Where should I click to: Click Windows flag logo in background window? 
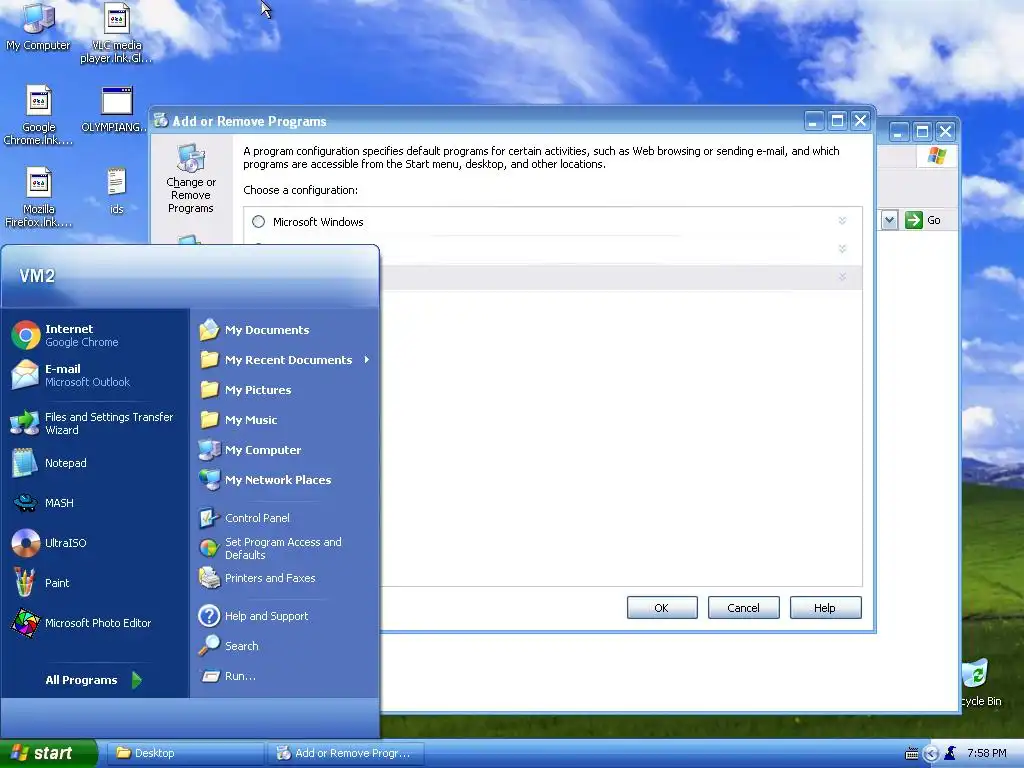tap(936, 155)
